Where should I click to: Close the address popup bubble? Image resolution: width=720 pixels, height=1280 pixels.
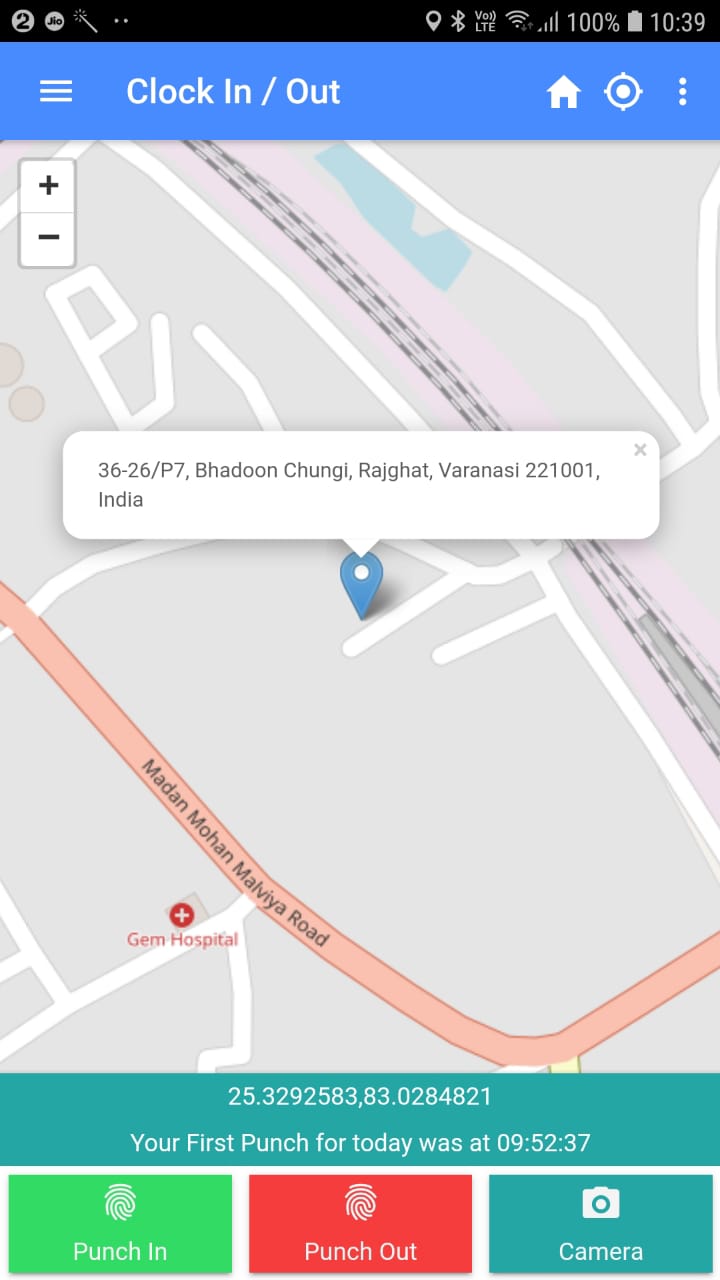tap(640, 450)
